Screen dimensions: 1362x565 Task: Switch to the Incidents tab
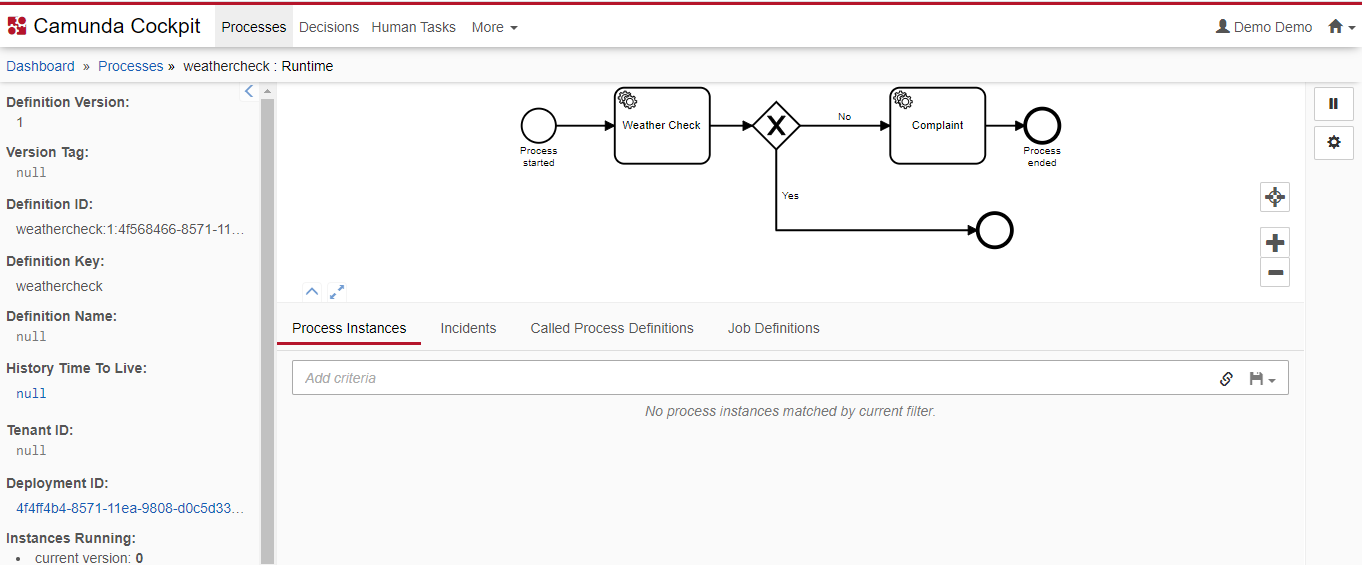tap(468, 328)
